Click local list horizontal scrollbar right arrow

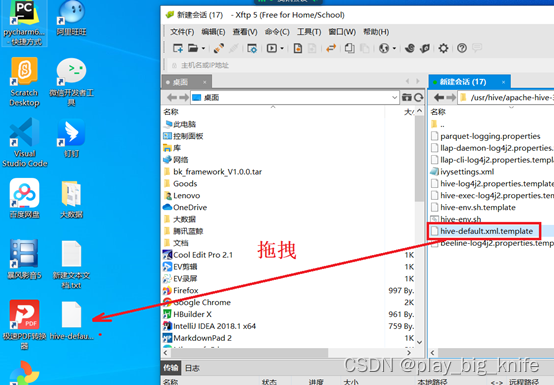[409, 353]
